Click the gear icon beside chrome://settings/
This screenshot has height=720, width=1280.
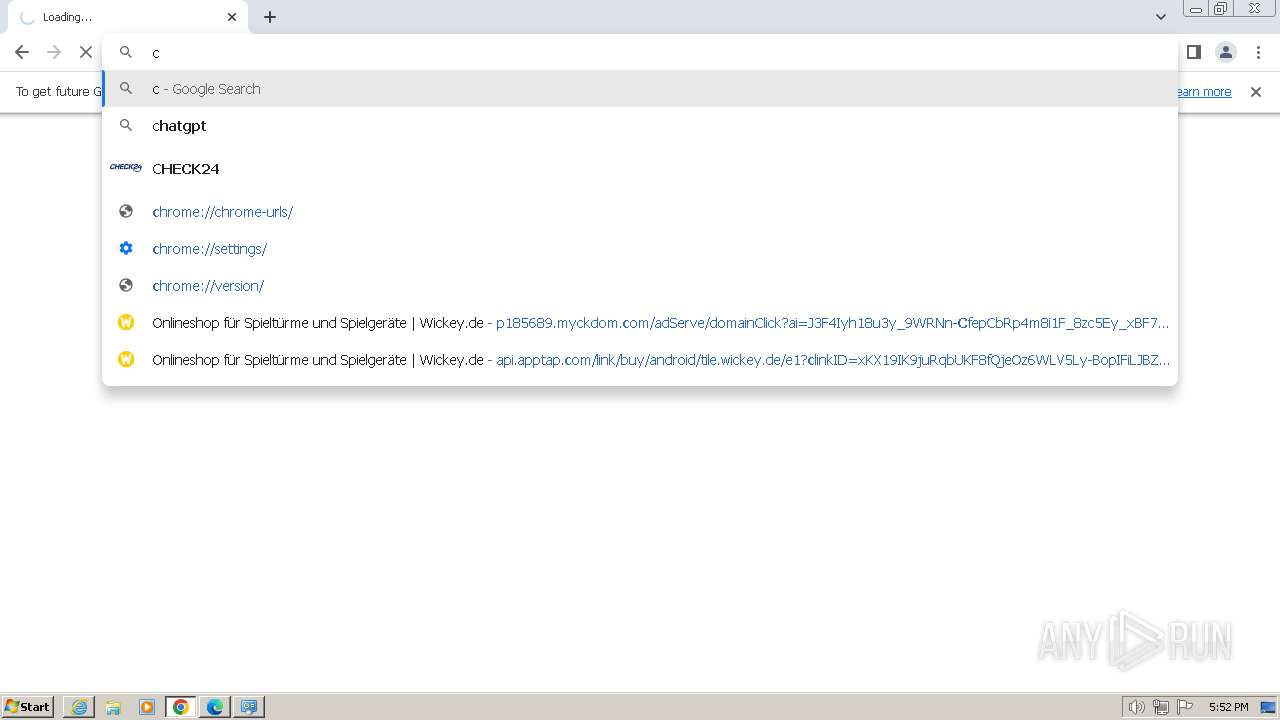point(126,248)
